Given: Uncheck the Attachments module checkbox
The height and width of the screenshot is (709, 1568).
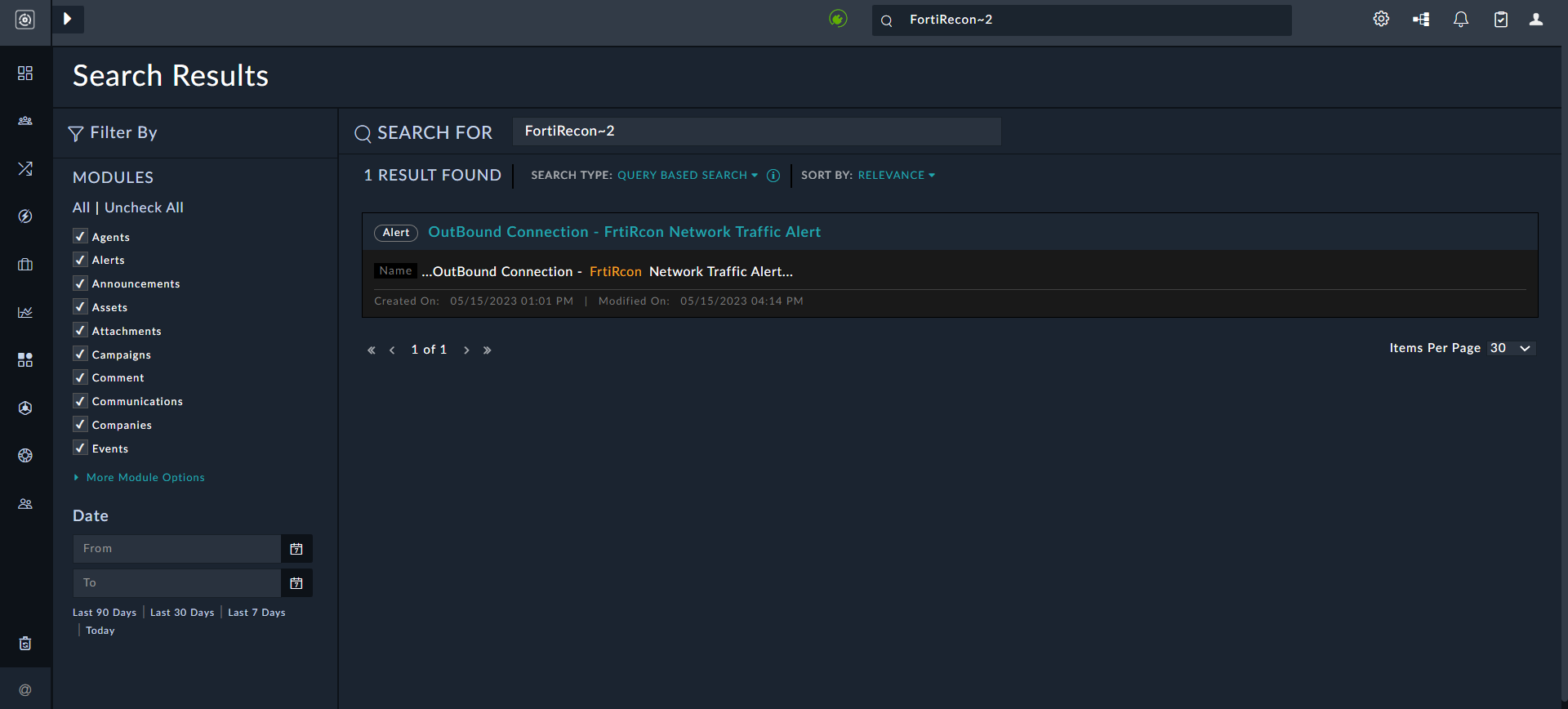Looking at the screenshot, I should click(80, 331).
